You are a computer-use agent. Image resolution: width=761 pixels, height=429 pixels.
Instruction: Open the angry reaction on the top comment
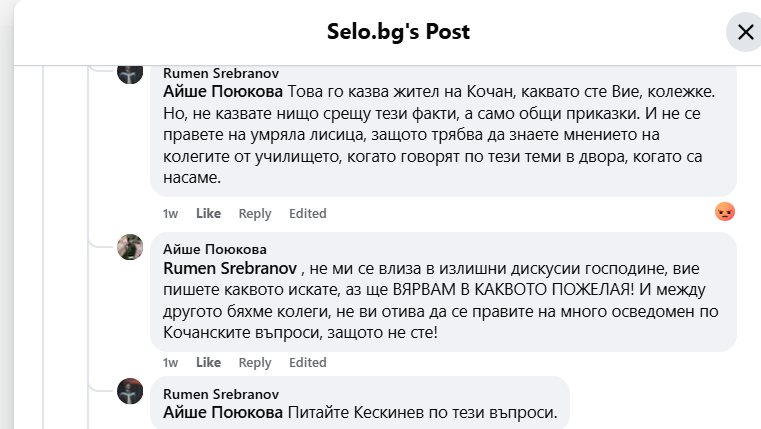click(725, 212)
